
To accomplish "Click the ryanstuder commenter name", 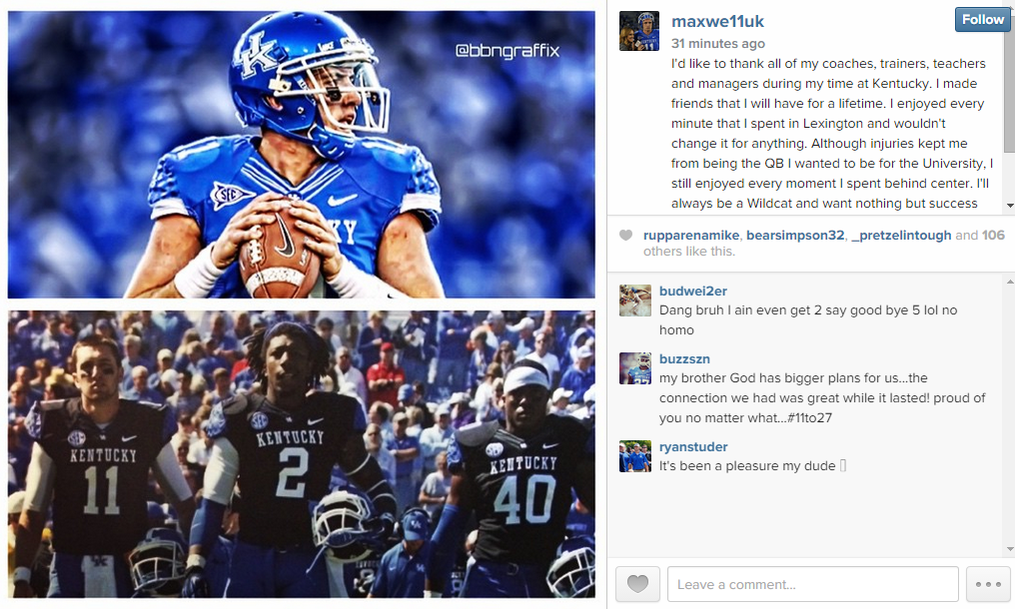I will [693, 447].
